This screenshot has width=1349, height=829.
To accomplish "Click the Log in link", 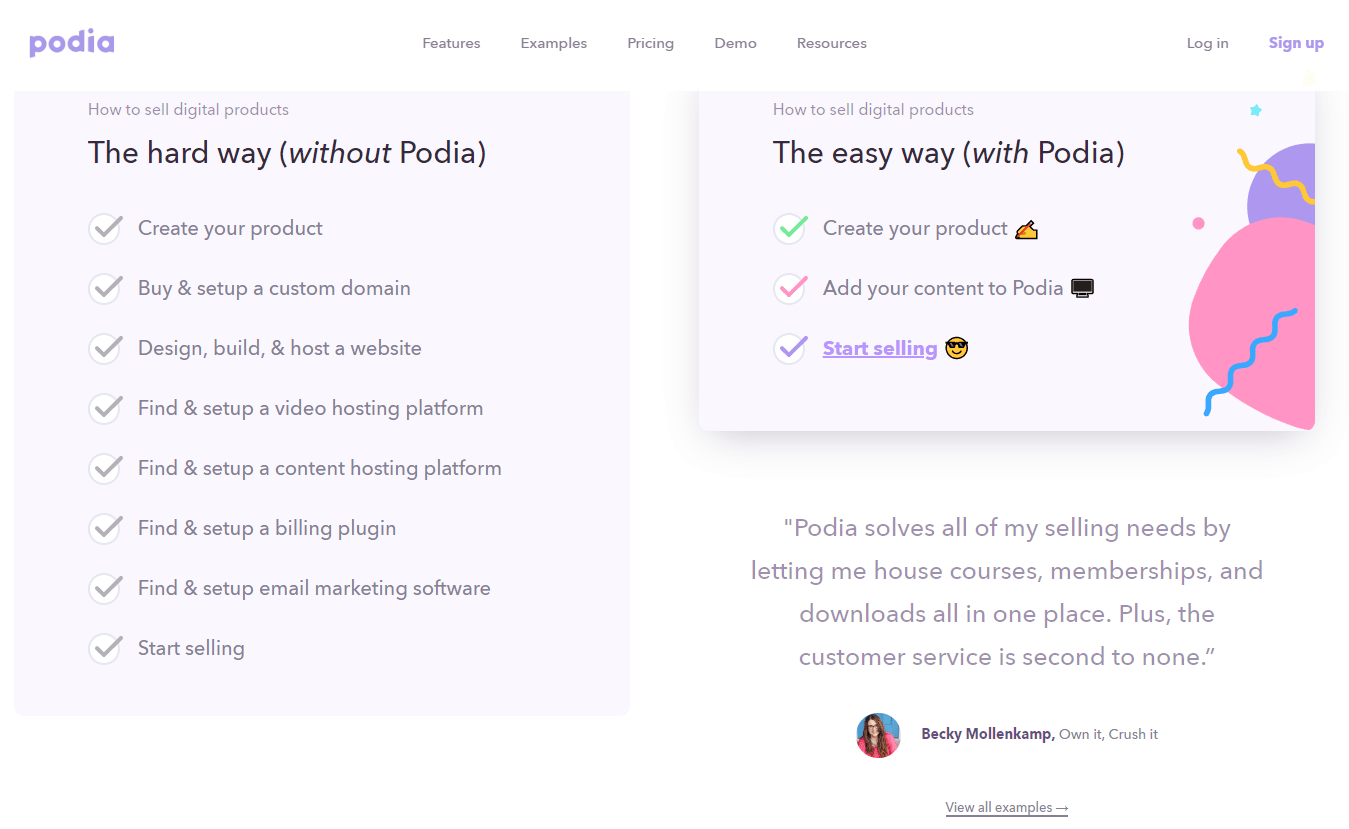I will click(1208, 43).
